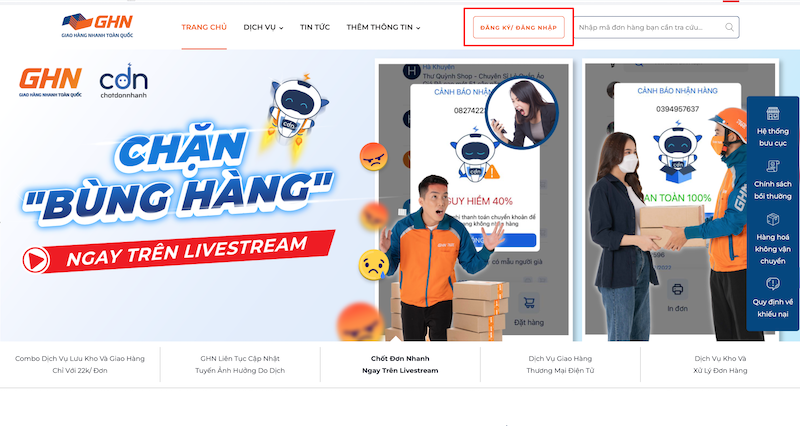
Task: Click the GHN logo in the header
Action: tap(97, 26)
